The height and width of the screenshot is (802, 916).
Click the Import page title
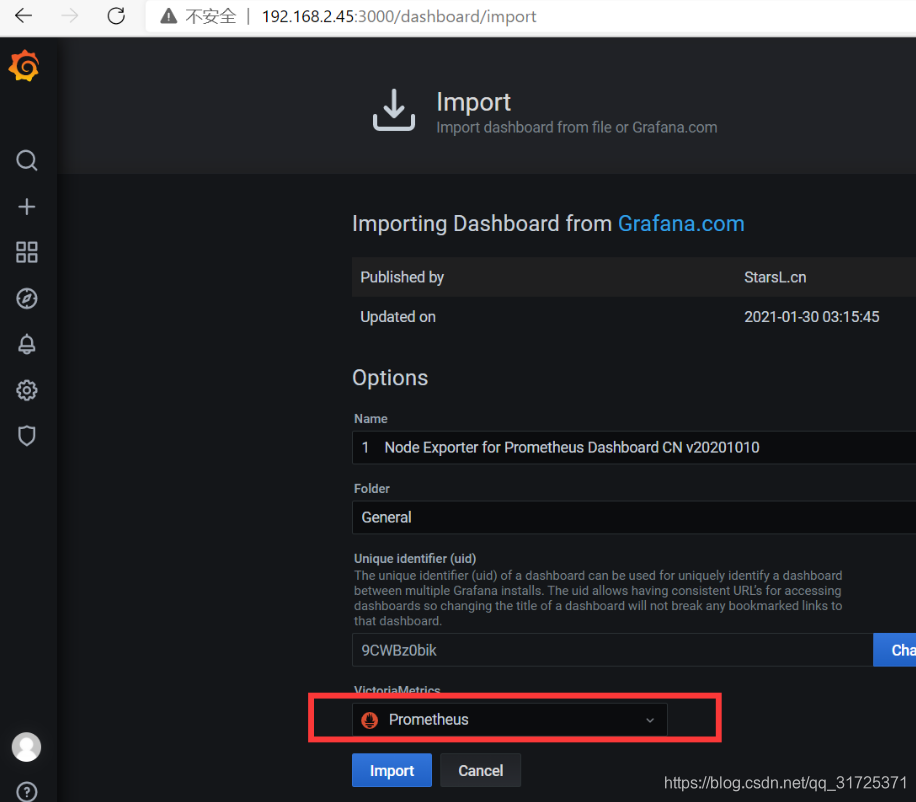click(473, 102)
